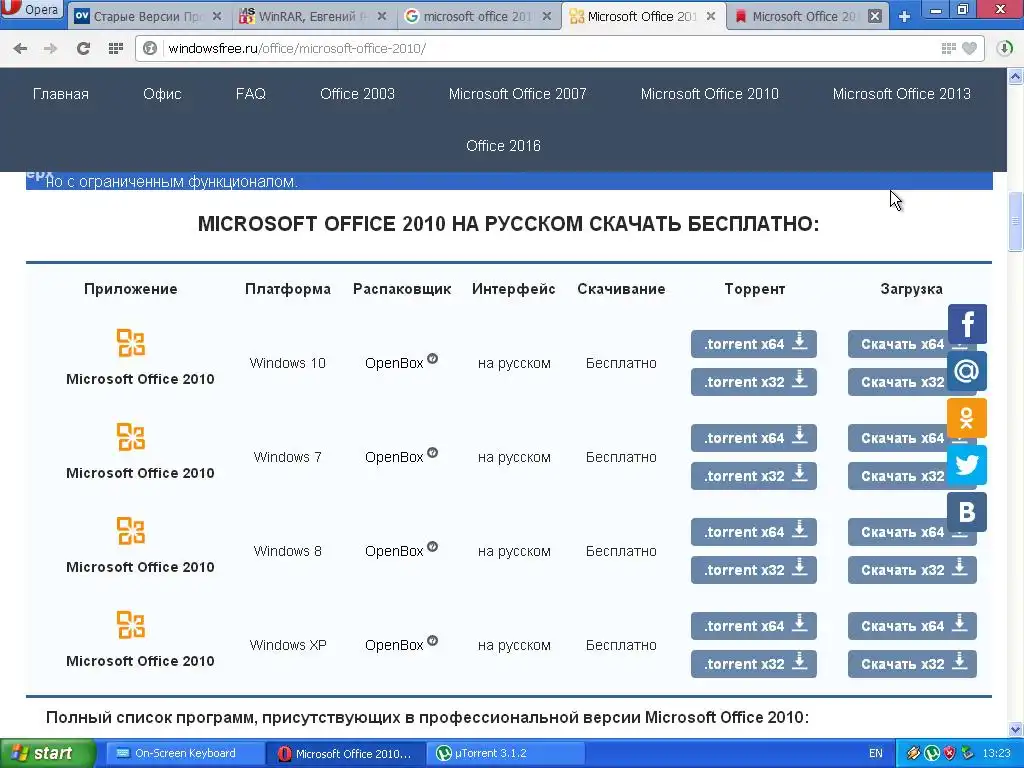
Task: Go back with the browser back arrow
Action: click(x=20, y=48)
